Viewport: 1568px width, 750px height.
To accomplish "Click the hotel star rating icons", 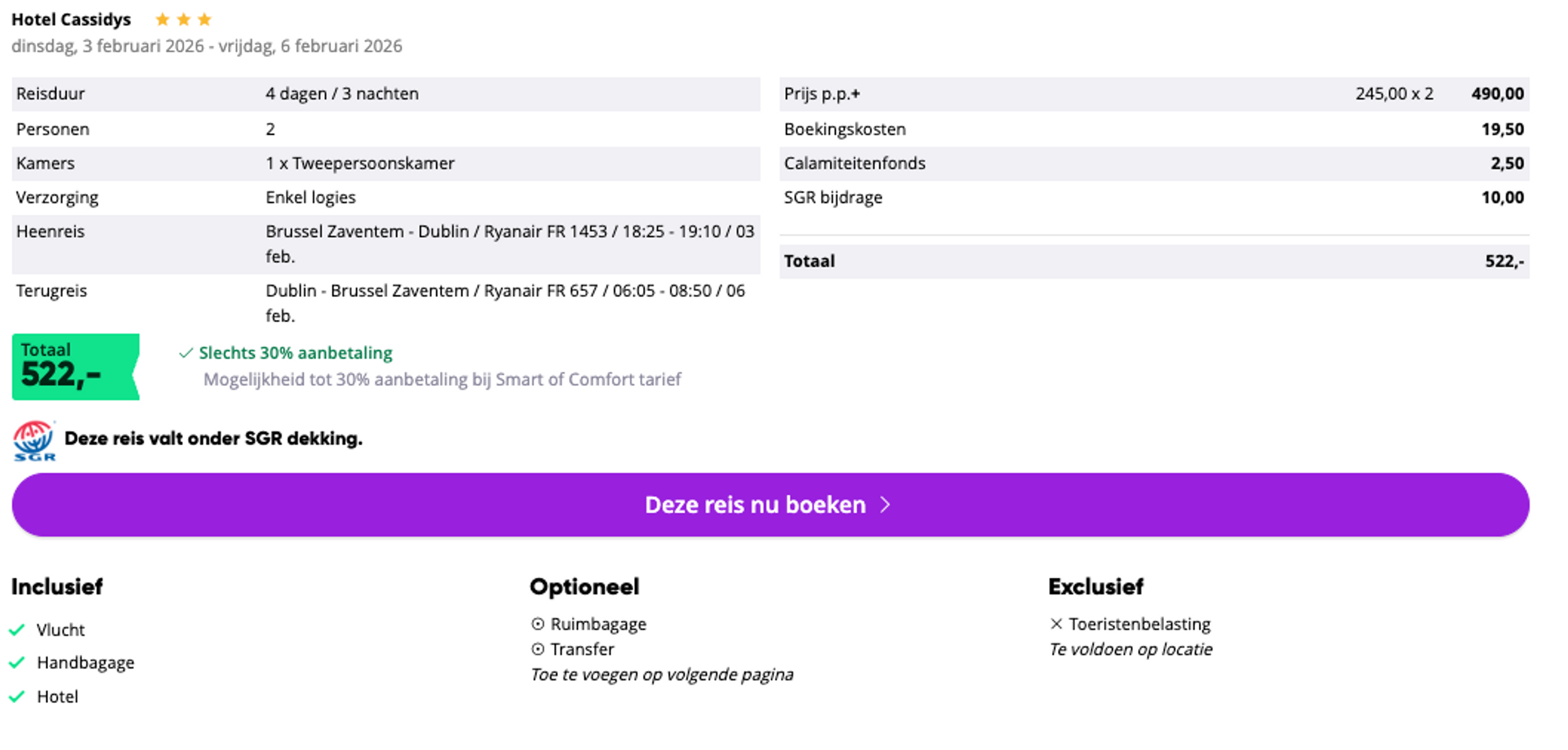I will 183,20.
